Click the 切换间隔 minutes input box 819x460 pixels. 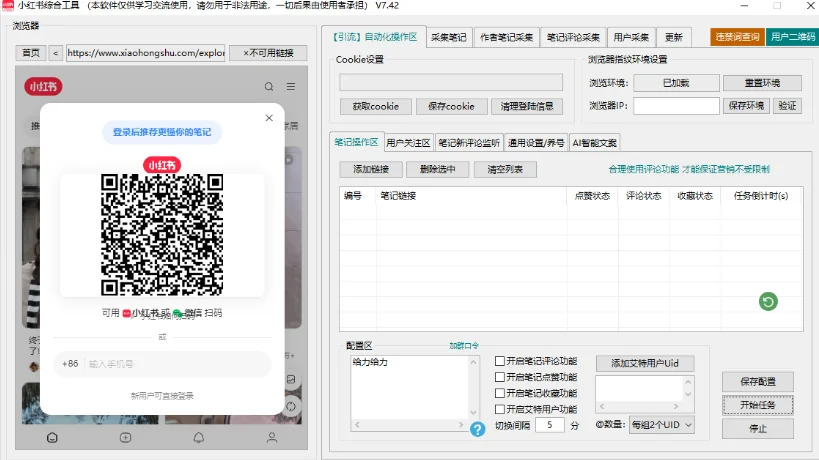click(x=549, y=425)
